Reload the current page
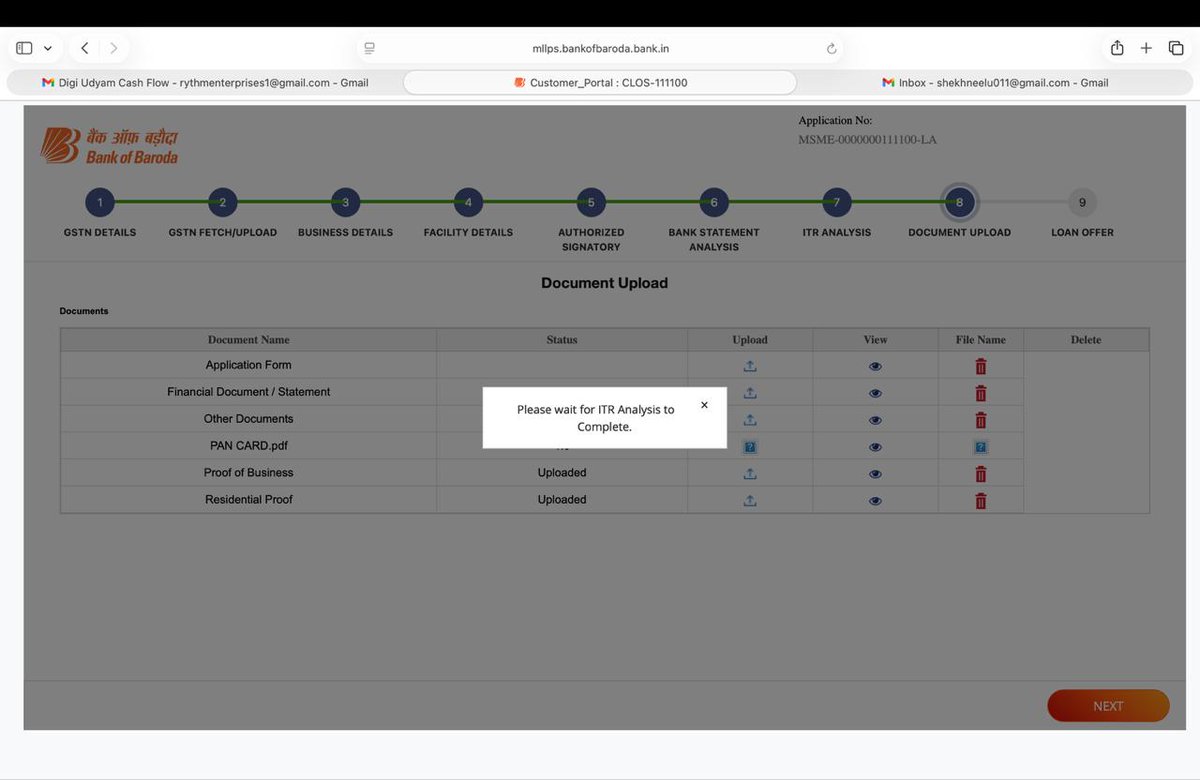Screen dimensions: 1200x780 pyautogui.click(x=831, y=48)
